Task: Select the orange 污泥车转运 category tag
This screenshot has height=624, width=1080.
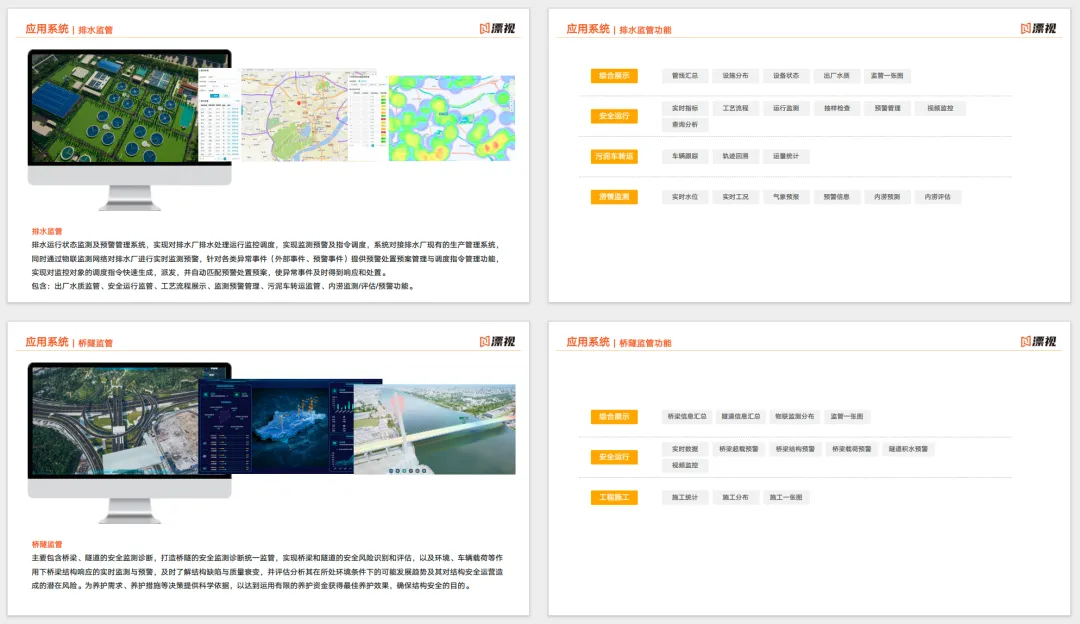Action: 614,156
